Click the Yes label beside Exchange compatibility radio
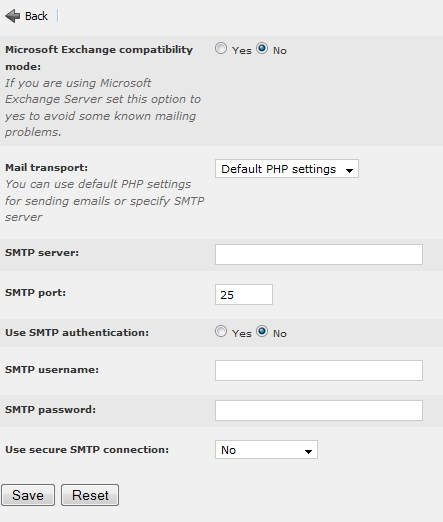Screen dimensions: 443x522 242,50
